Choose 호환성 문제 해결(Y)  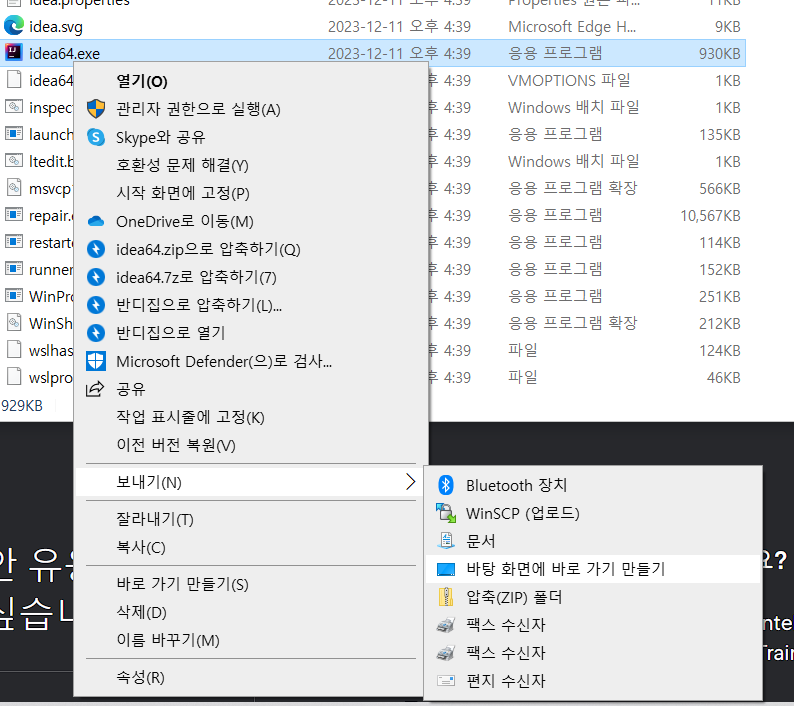pos(182,165)
